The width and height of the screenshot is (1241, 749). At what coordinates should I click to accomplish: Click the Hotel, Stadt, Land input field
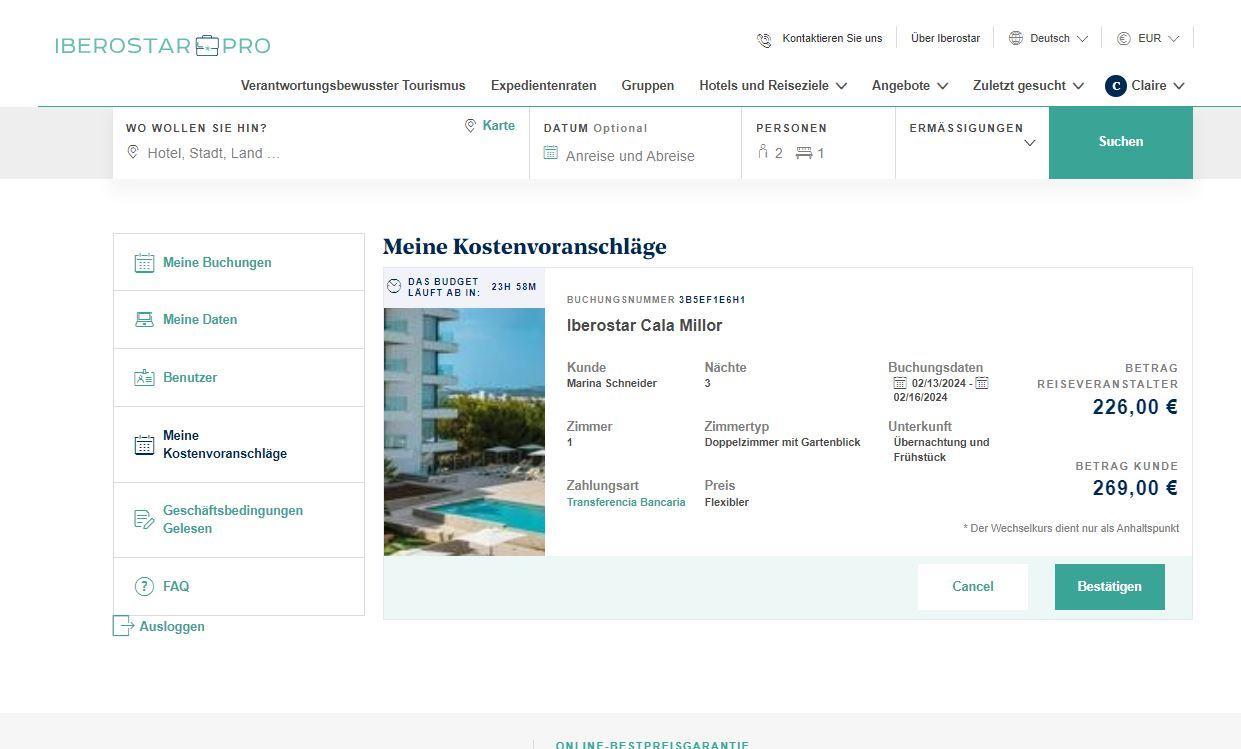pyautogui.click(x=320, y=153)
